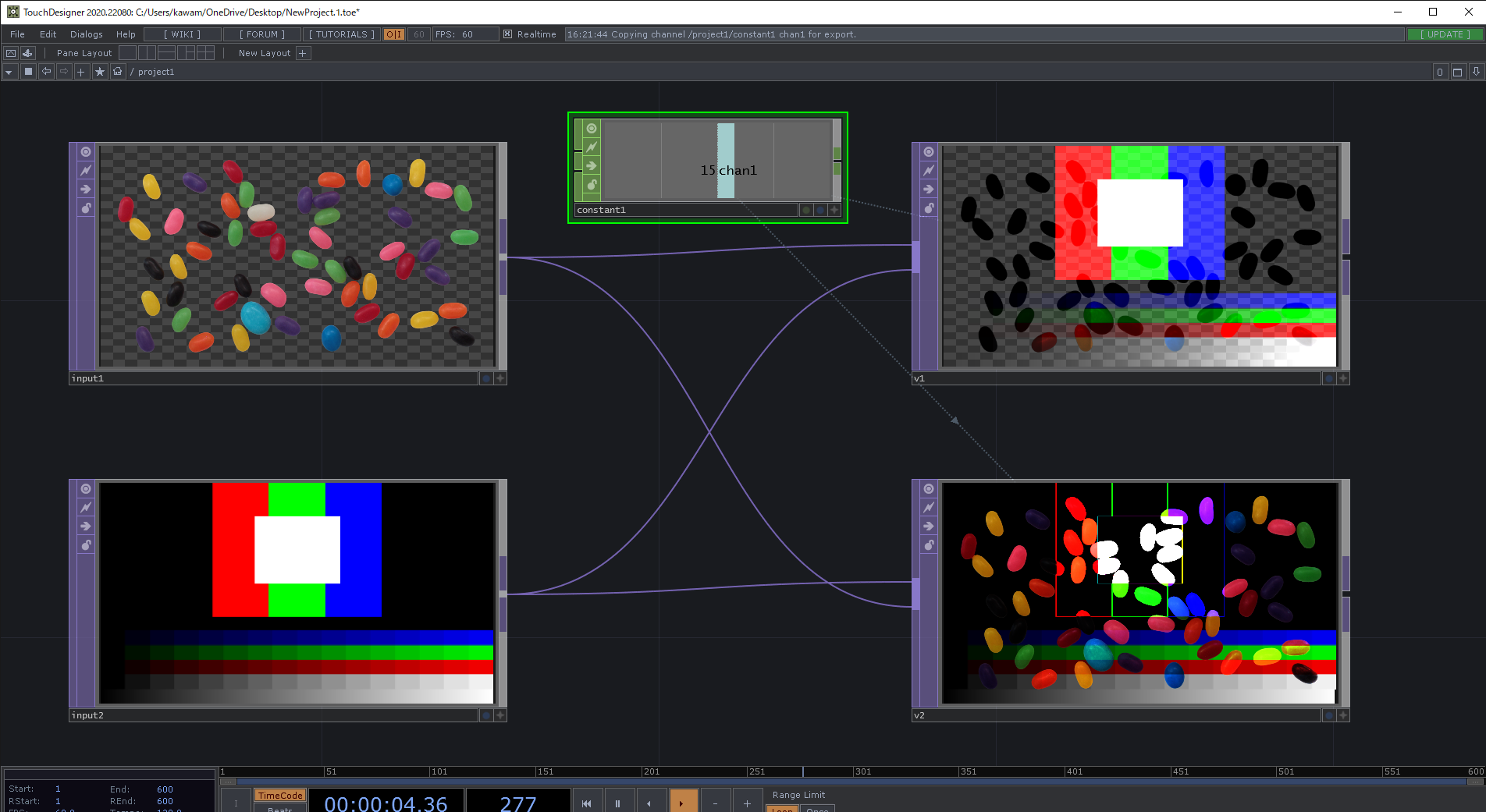This screenshot has width=1486, height=812.
Task: Open the bookmarks star icon
Action: pyautogui.click(x=100, y=72)
